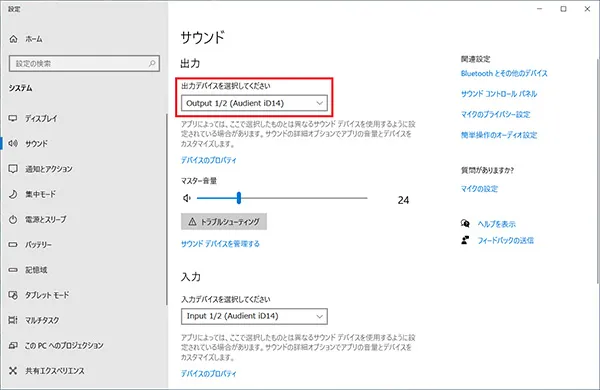600x390 pixels.
Task: Open サウンド デバイスを管理する link
Action: pyautogui.click(x=220, y=244)
